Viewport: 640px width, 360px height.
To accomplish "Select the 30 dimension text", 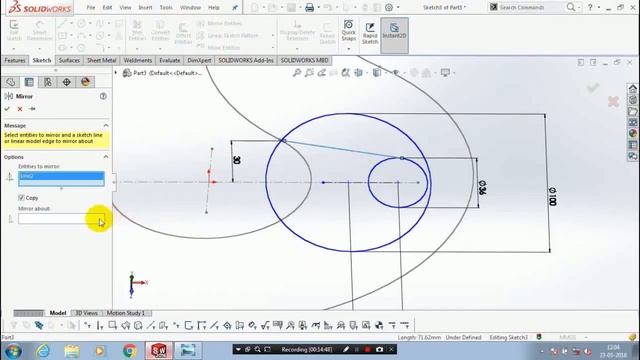I will pos(236,160).
